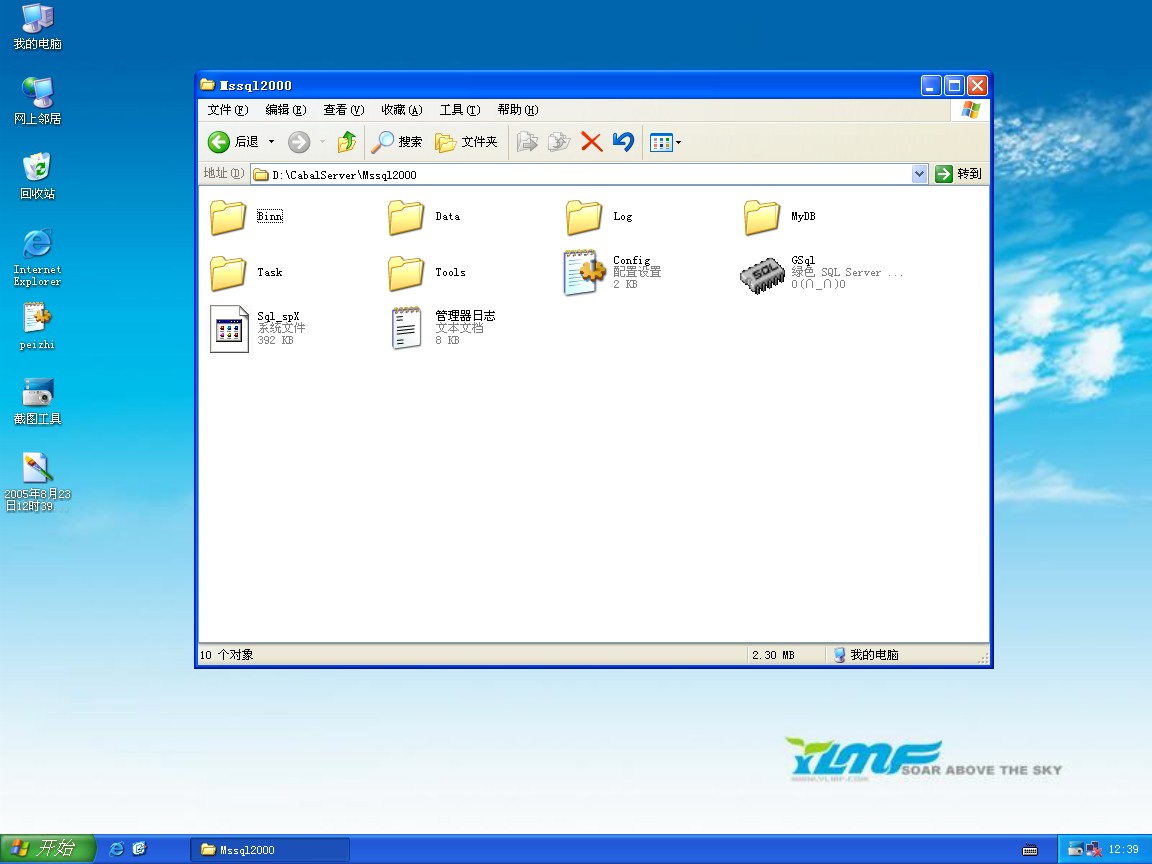Select the Sql_spX system file
Image resolution: width=1152 pixels, height=864 pixels.
tap(228, 329)
